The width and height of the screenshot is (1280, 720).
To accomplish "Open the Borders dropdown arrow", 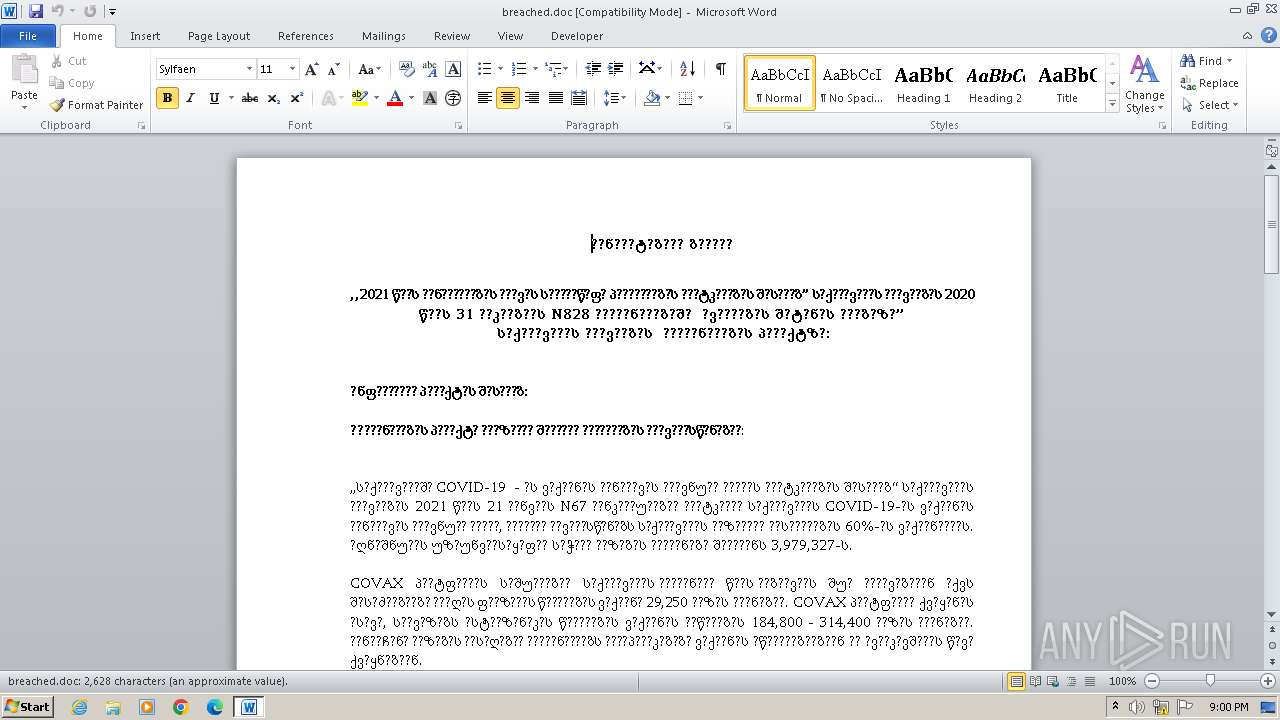I will [700, 98].
